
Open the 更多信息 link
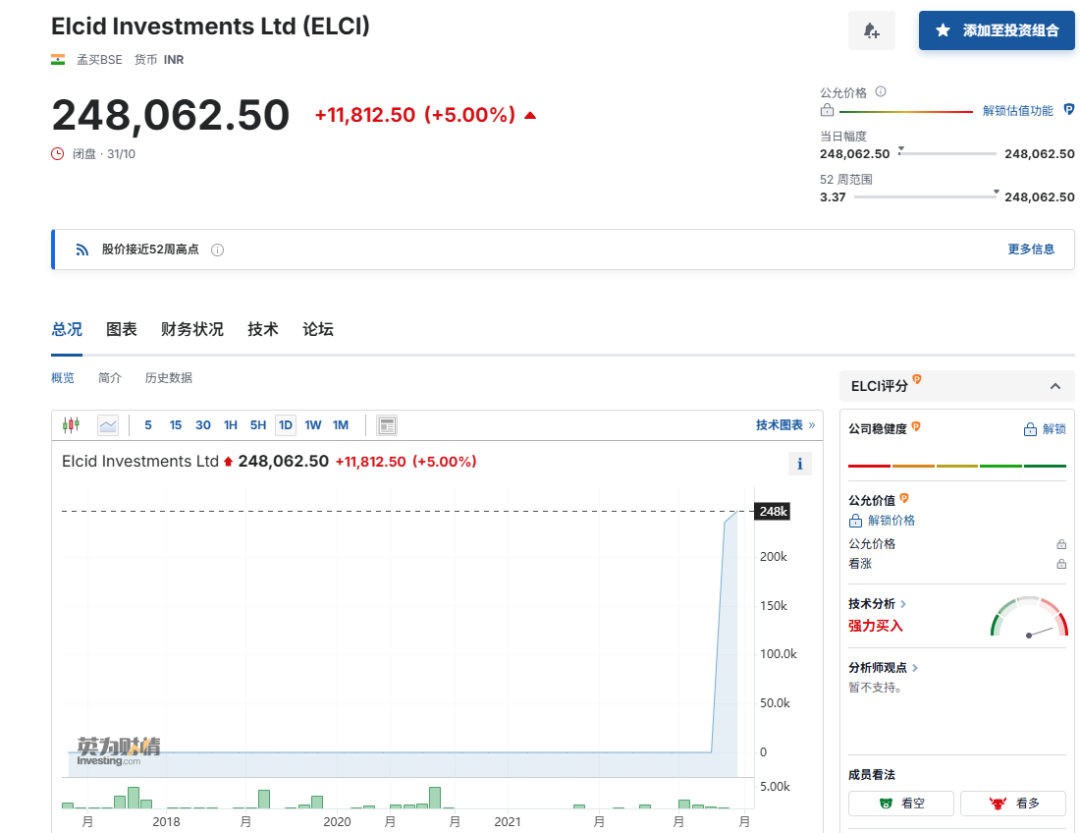1031,249
